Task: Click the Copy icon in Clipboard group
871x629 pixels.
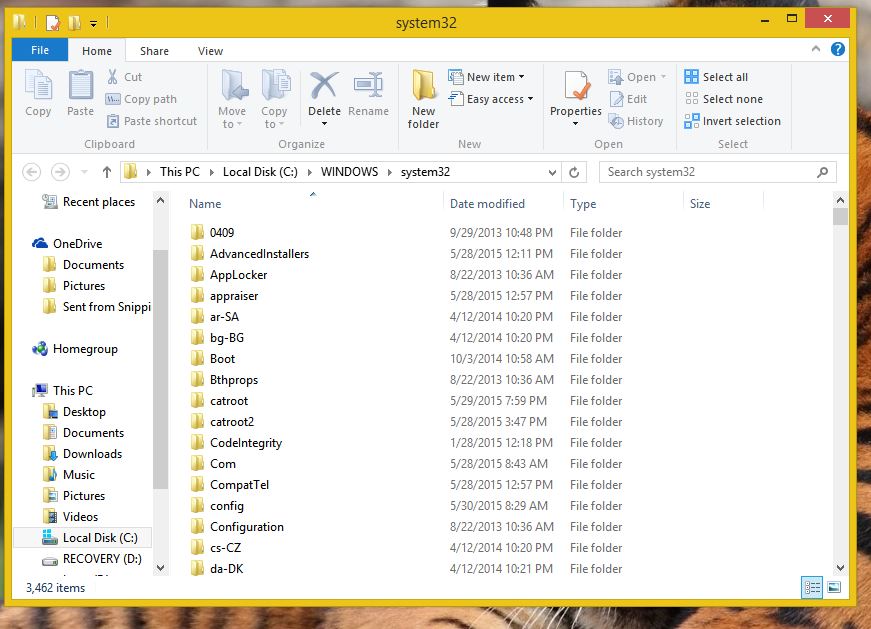Action: pyautogui.click(x=38, y=85)
